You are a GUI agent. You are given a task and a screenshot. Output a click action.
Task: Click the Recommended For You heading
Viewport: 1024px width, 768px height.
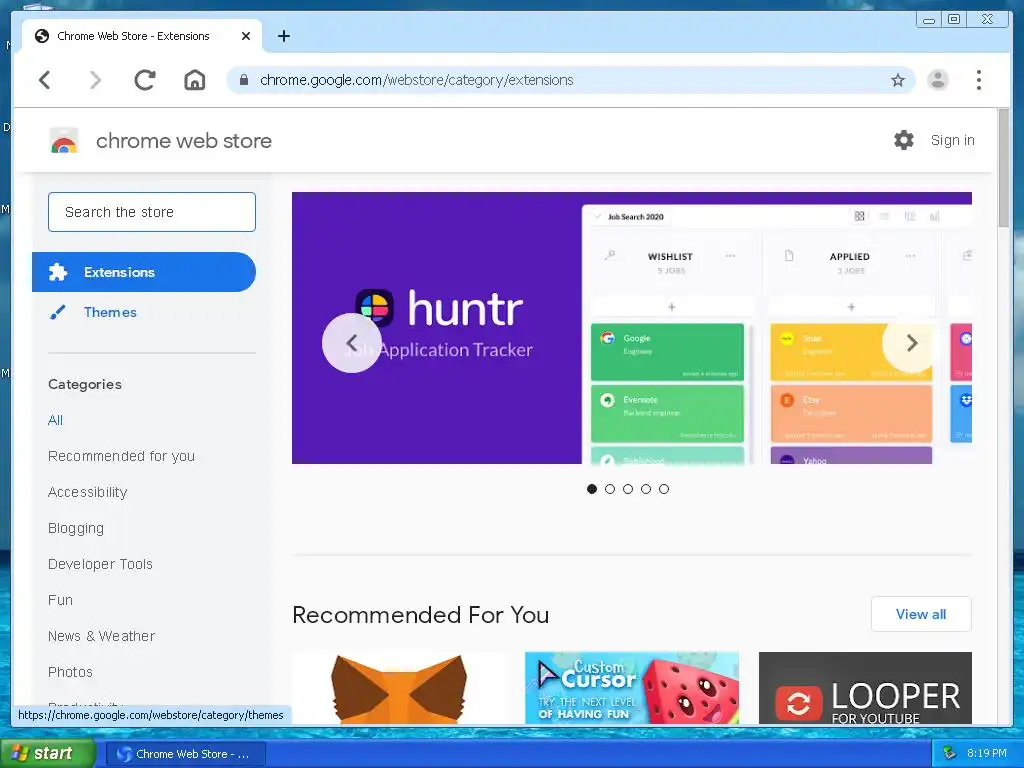tap(421, 615)
